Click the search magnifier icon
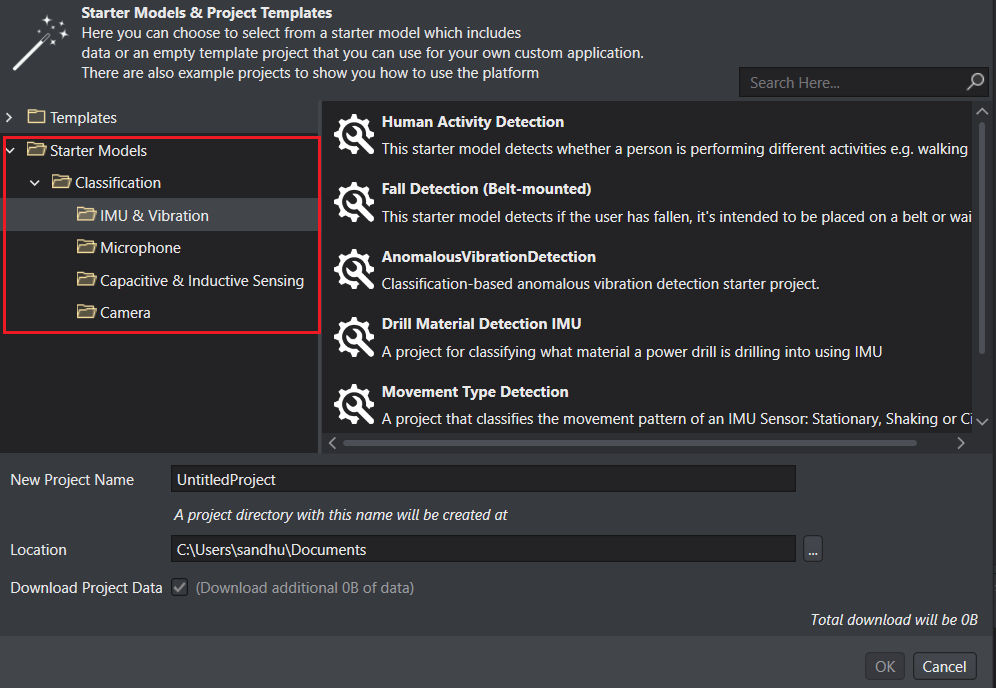Screen dimensions: 996x688 coord(975,82)
